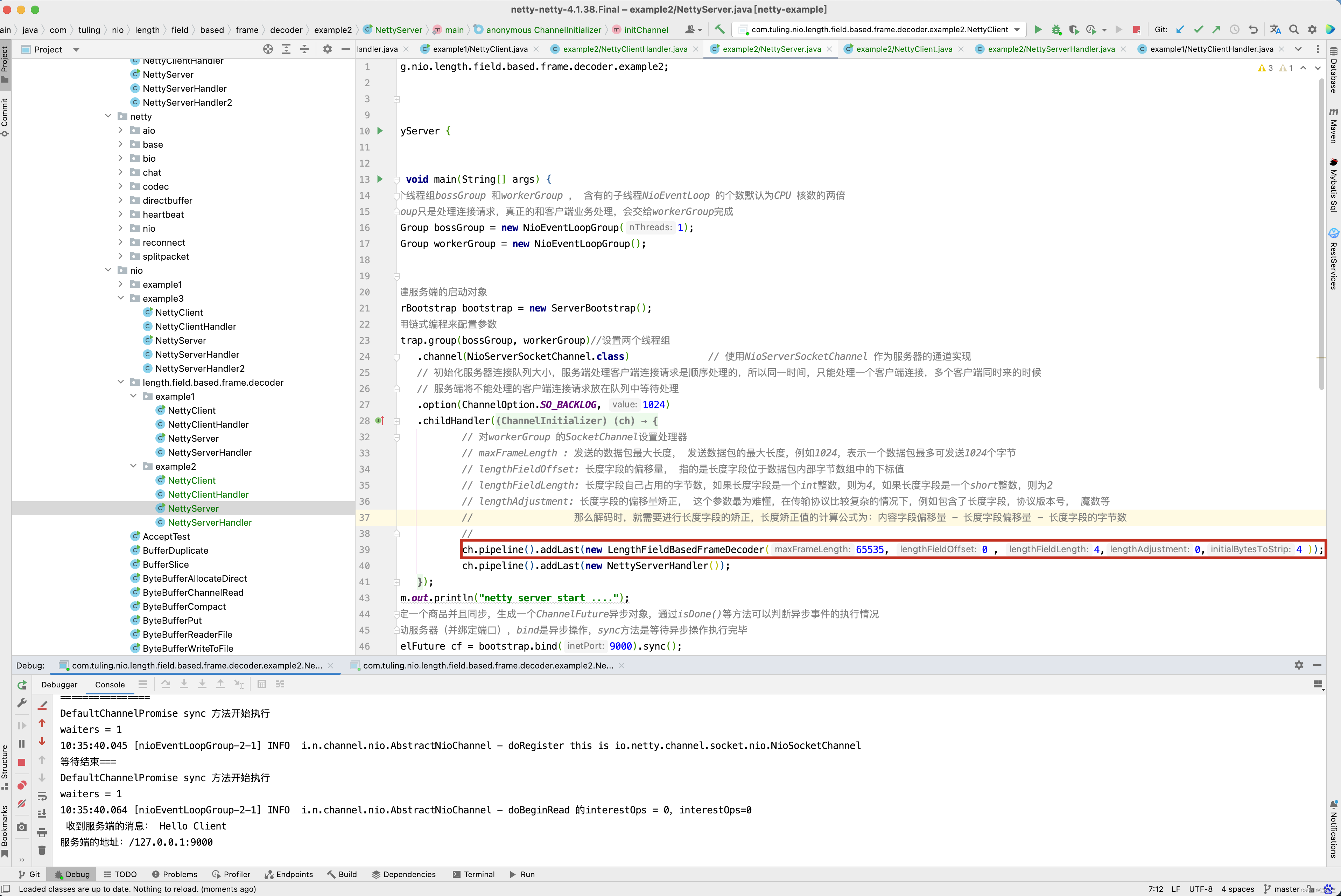Collapse the example2 folder in tree
The height and width of the screenshot is (896, 1341).
[x=133, y=466]
